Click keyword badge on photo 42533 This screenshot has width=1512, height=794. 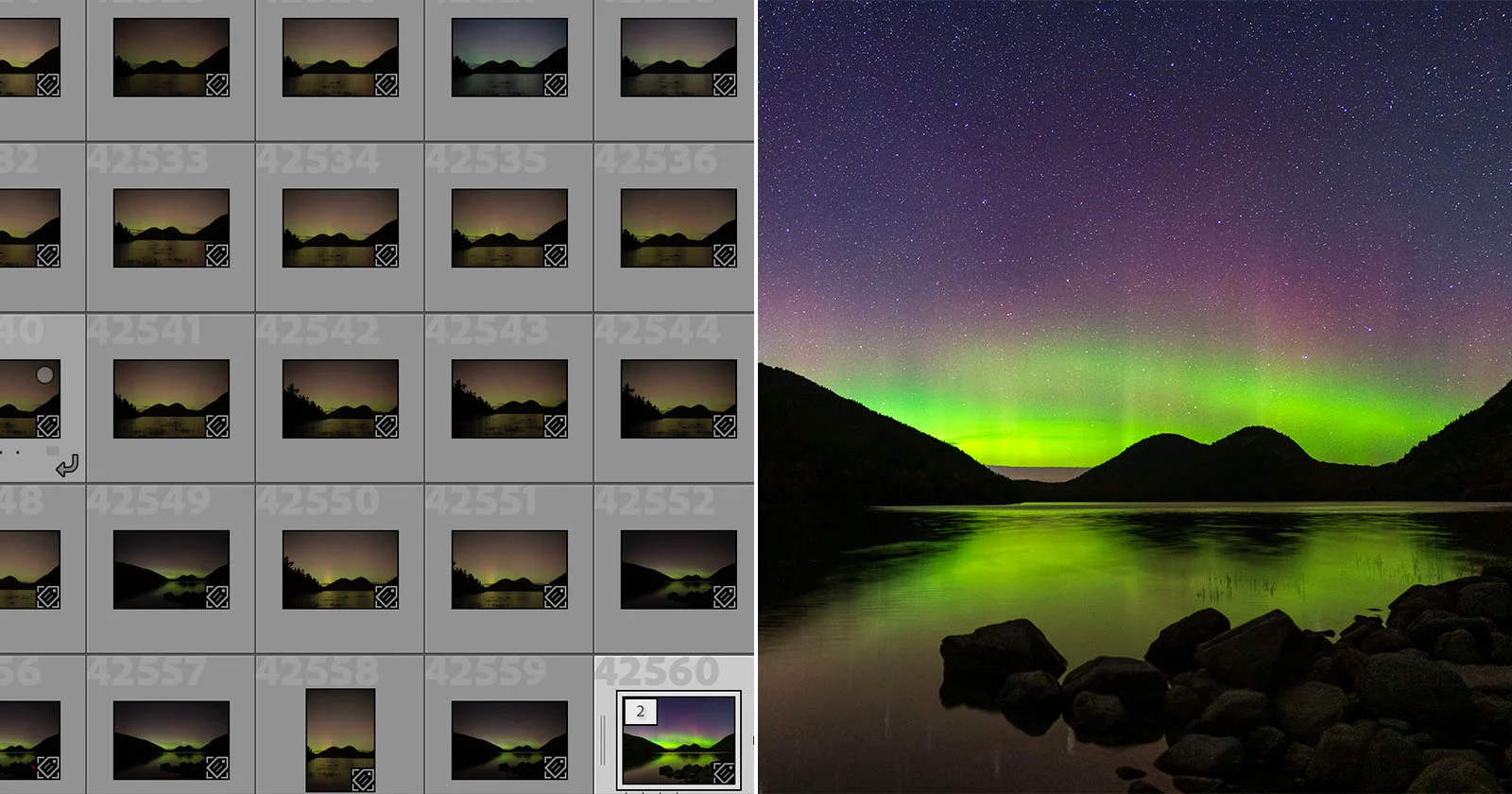(217, 256)
